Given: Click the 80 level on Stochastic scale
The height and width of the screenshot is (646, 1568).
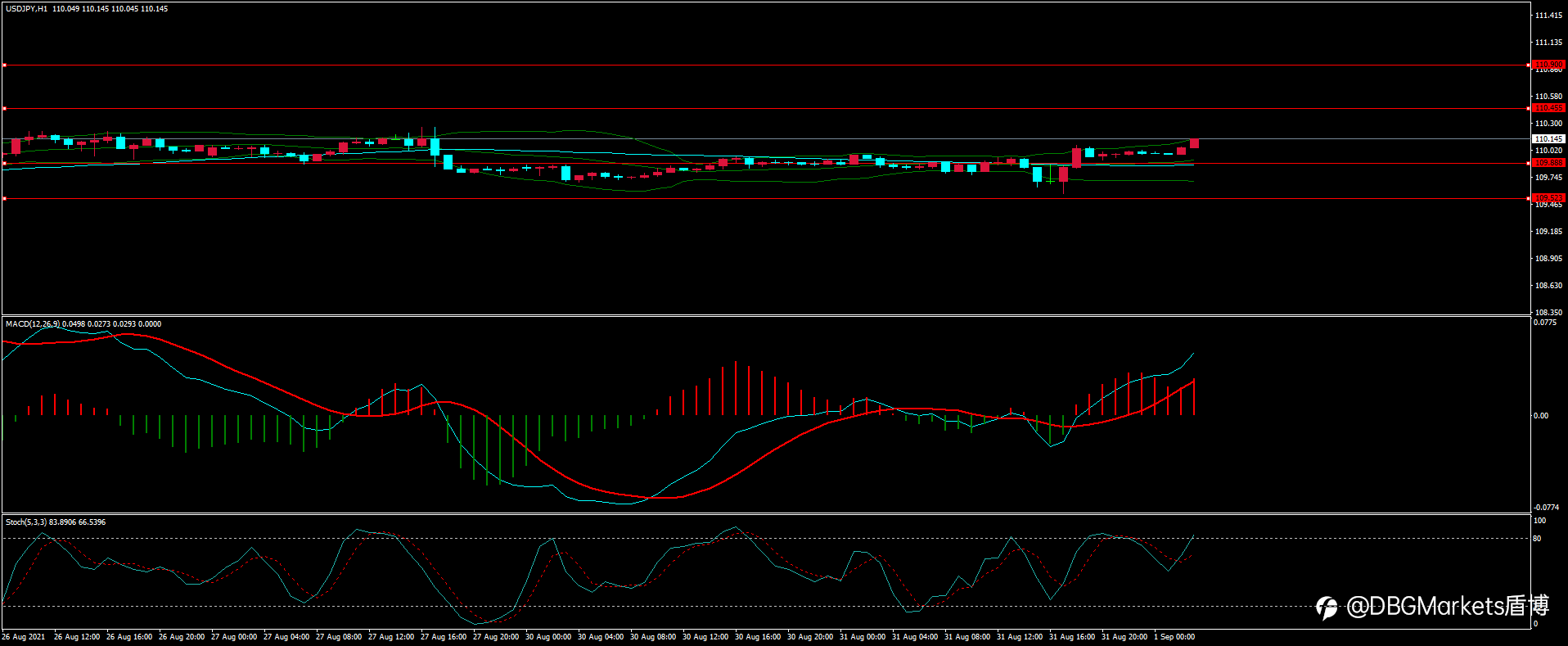Looking at the screenshot, I should pyautogui.click(x=1537, y=539).
